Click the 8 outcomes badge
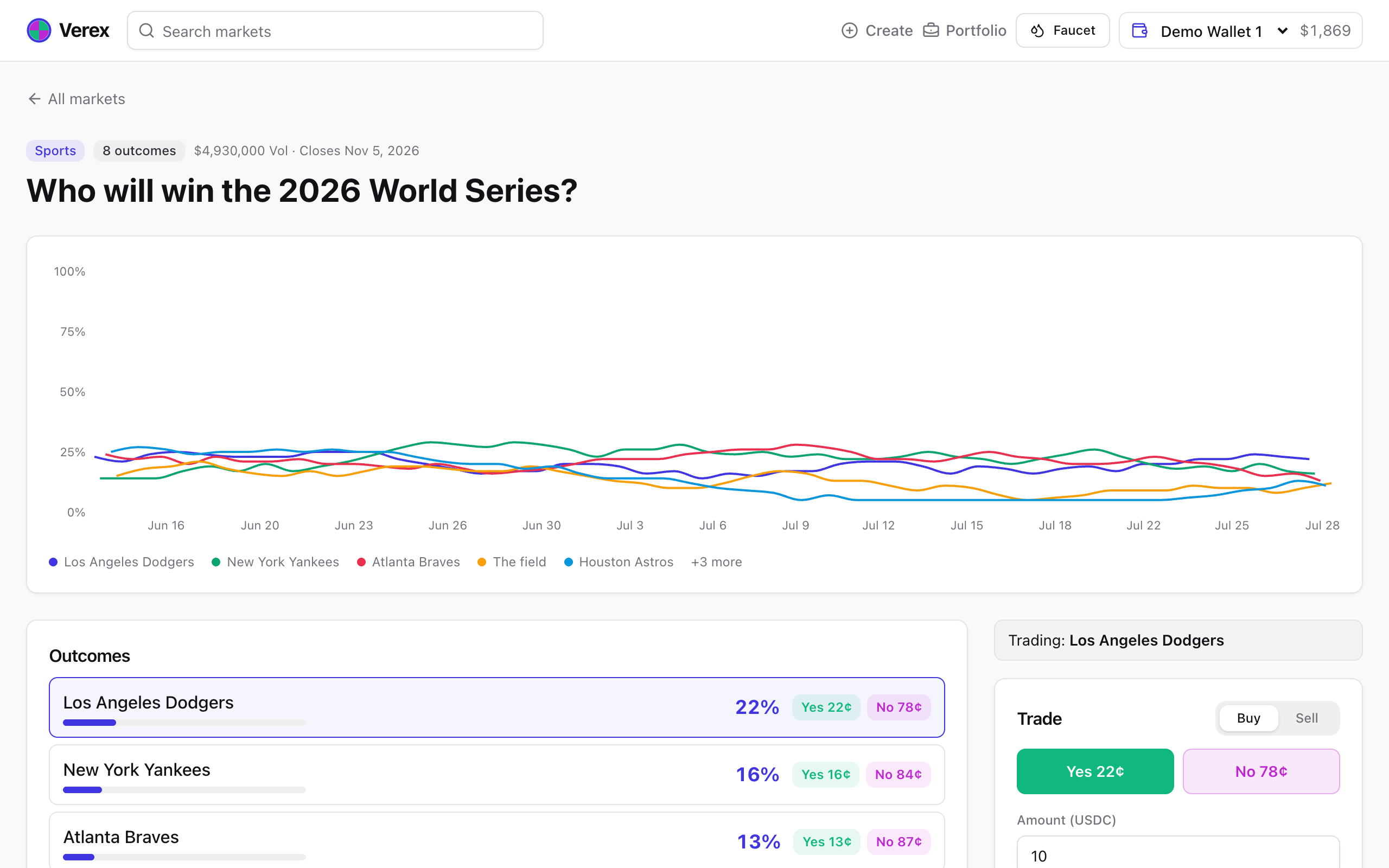This screenshot has height=868, width=1389. (139, 150)
